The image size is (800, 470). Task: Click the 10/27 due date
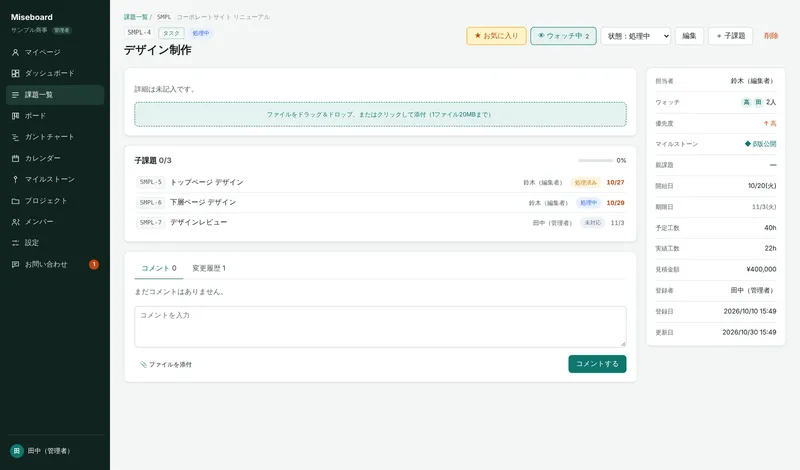615,182
